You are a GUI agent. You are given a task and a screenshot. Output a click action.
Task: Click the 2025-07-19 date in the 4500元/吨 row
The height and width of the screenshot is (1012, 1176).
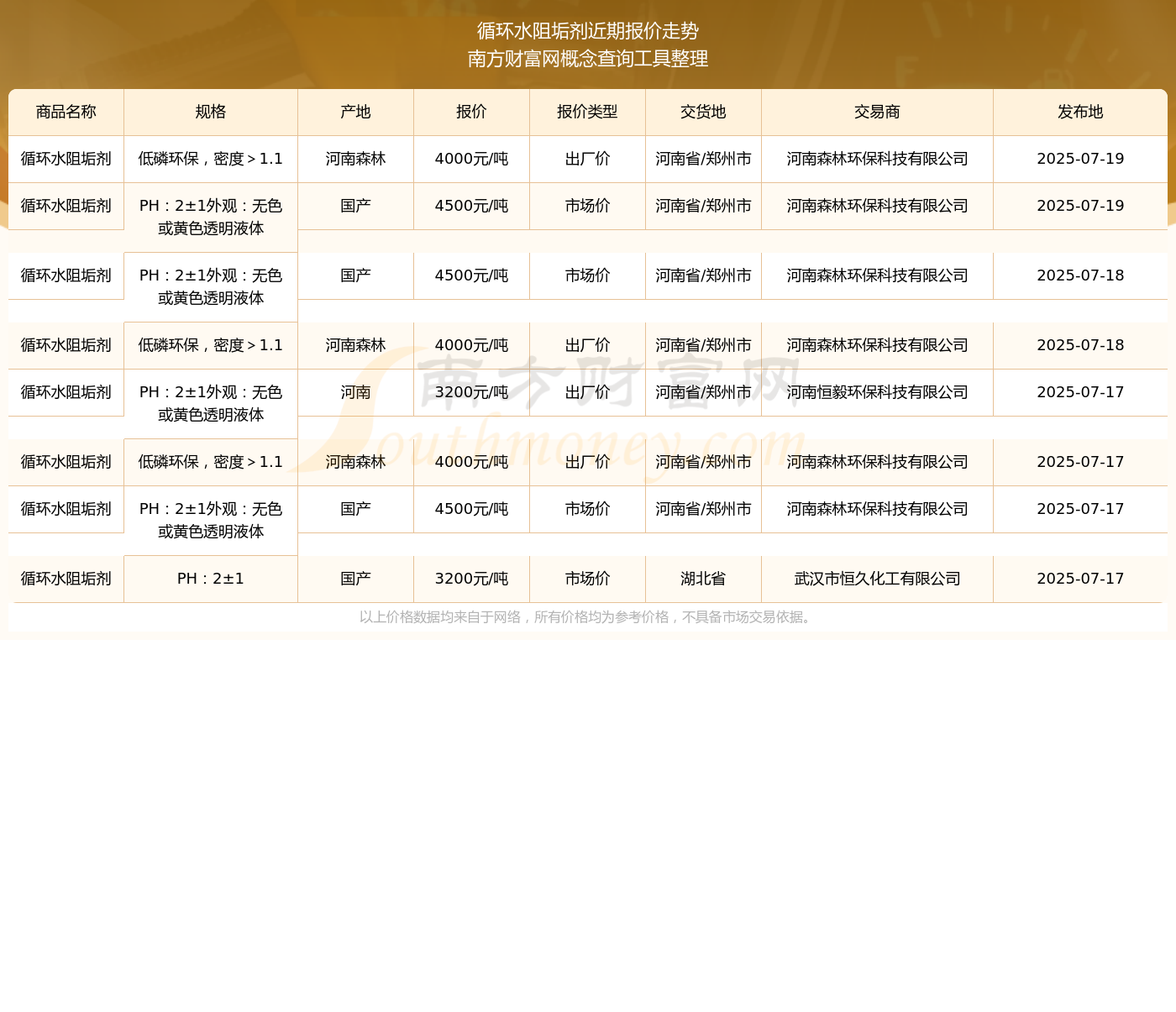1080,206
